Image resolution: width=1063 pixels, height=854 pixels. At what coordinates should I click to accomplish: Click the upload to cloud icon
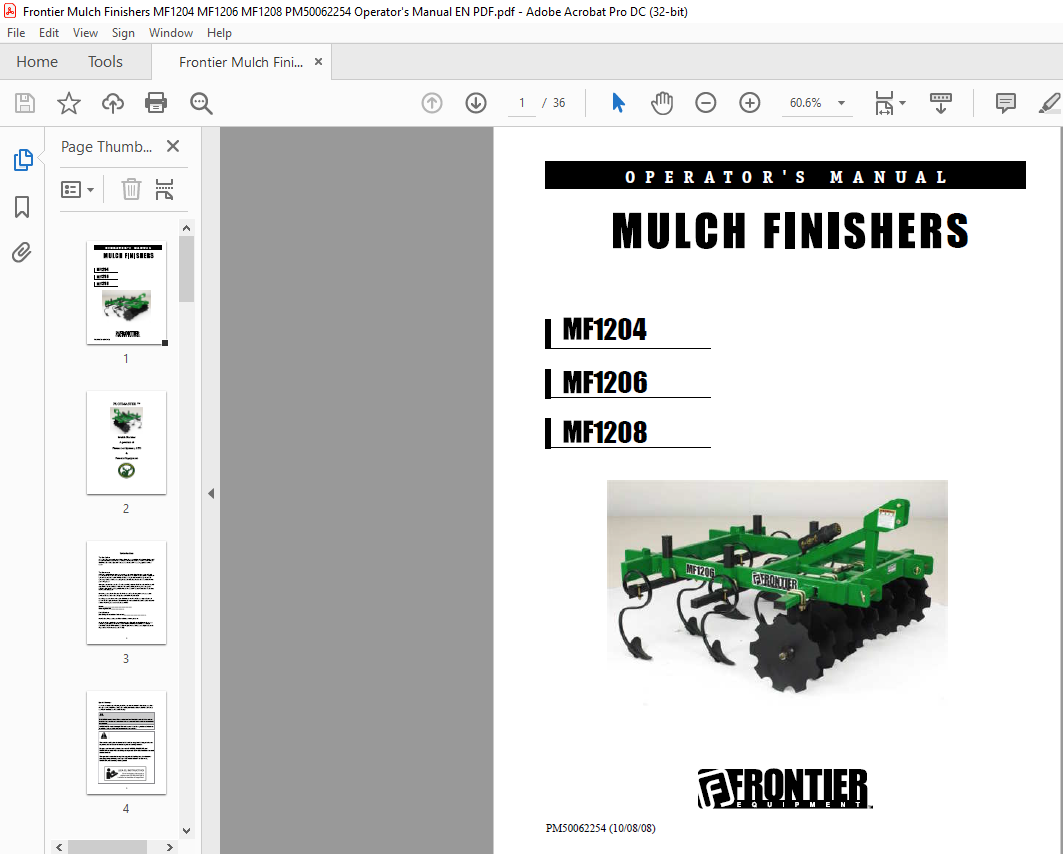point(113,103)
